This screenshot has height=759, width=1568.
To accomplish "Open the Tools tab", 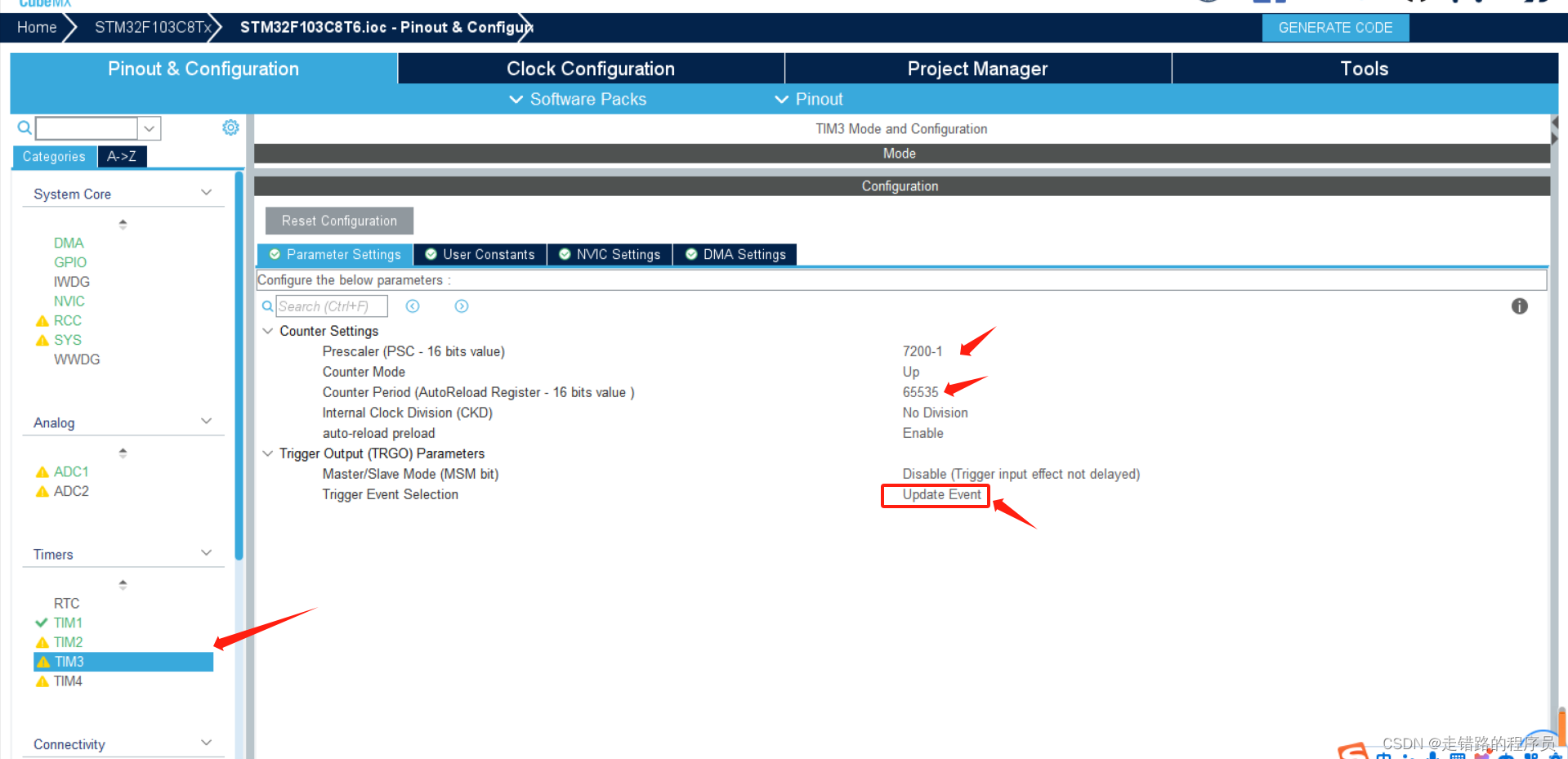I will [x=1365, y=69].
